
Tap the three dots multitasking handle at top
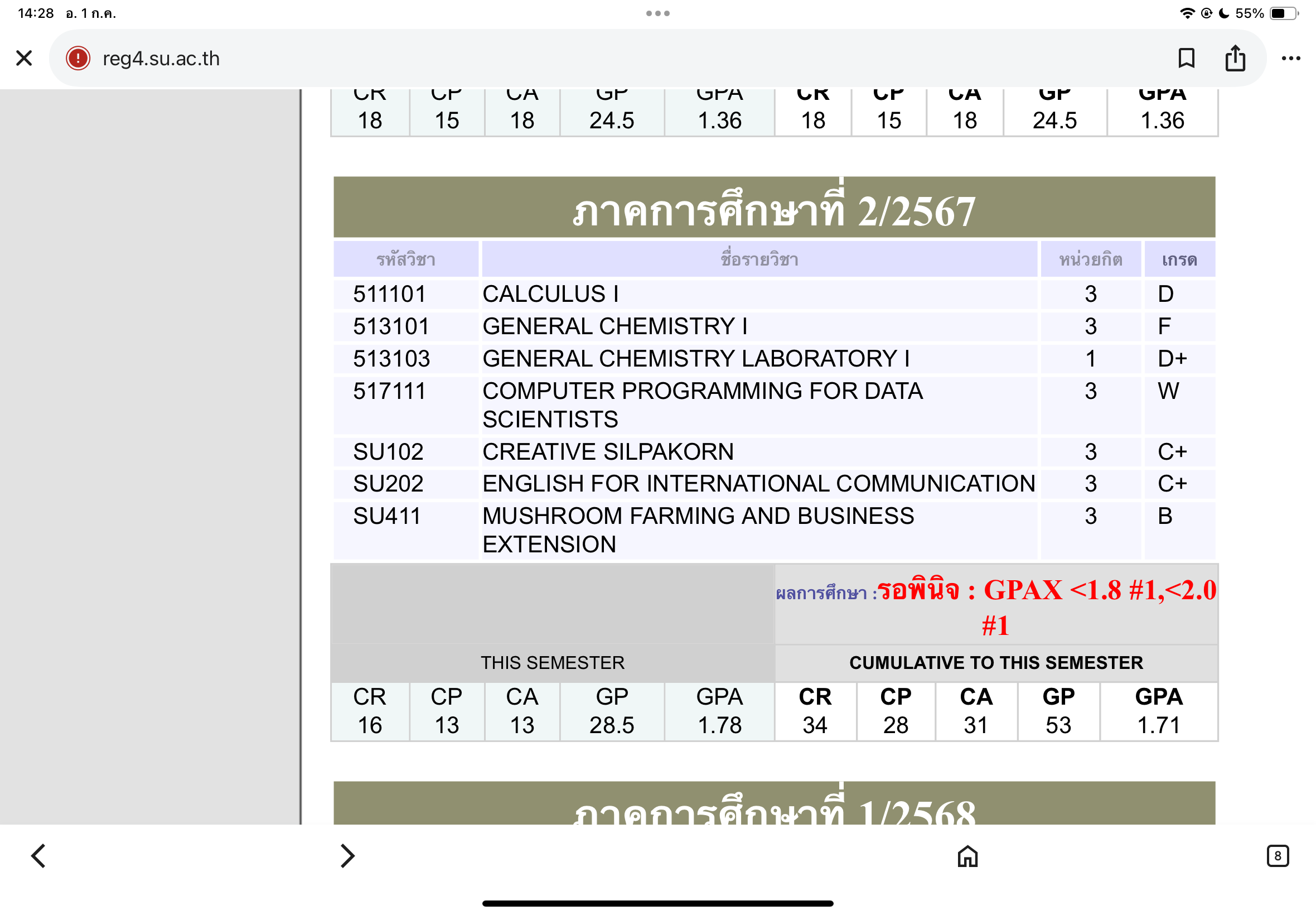point(657,13)
